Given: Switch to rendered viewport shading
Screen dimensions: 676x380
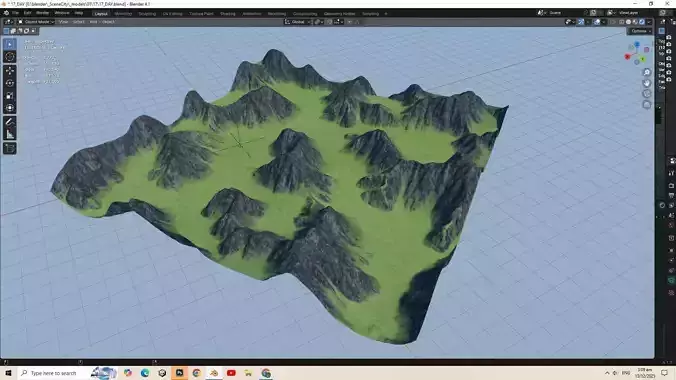Looking at the screenshot, I should (642, 22).
